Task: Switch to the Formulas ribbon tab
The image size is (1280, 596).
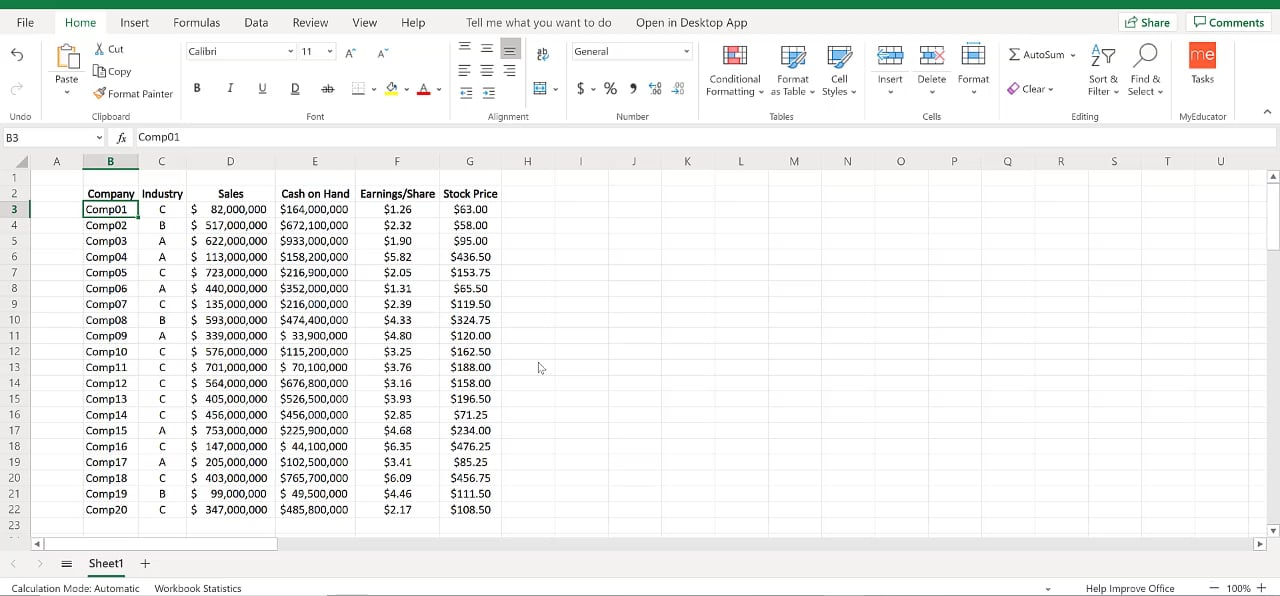Action: tap(197, 22)
